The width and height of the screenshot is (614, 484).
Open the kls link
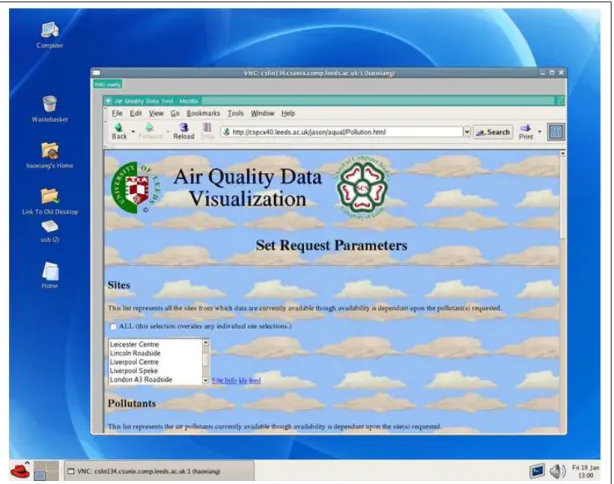[243, 380]
